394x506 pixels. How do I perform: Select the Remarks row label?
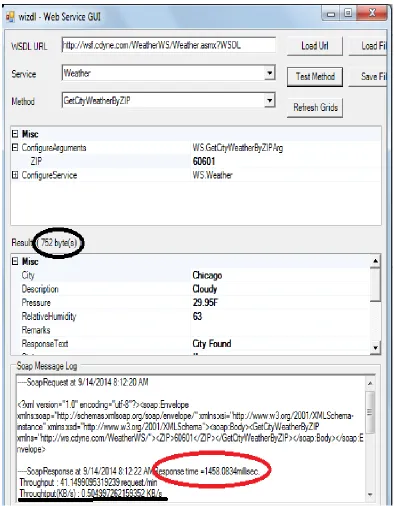click(x=36, y=330)
